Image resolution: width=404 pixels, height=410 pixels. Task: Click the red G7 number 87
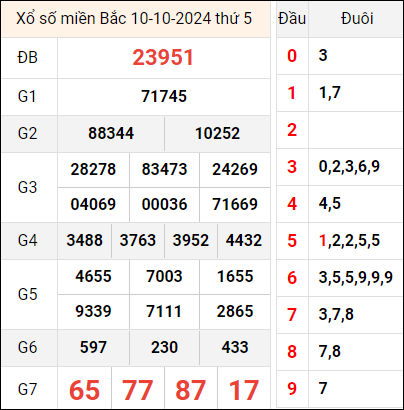[x=190, y=390]
